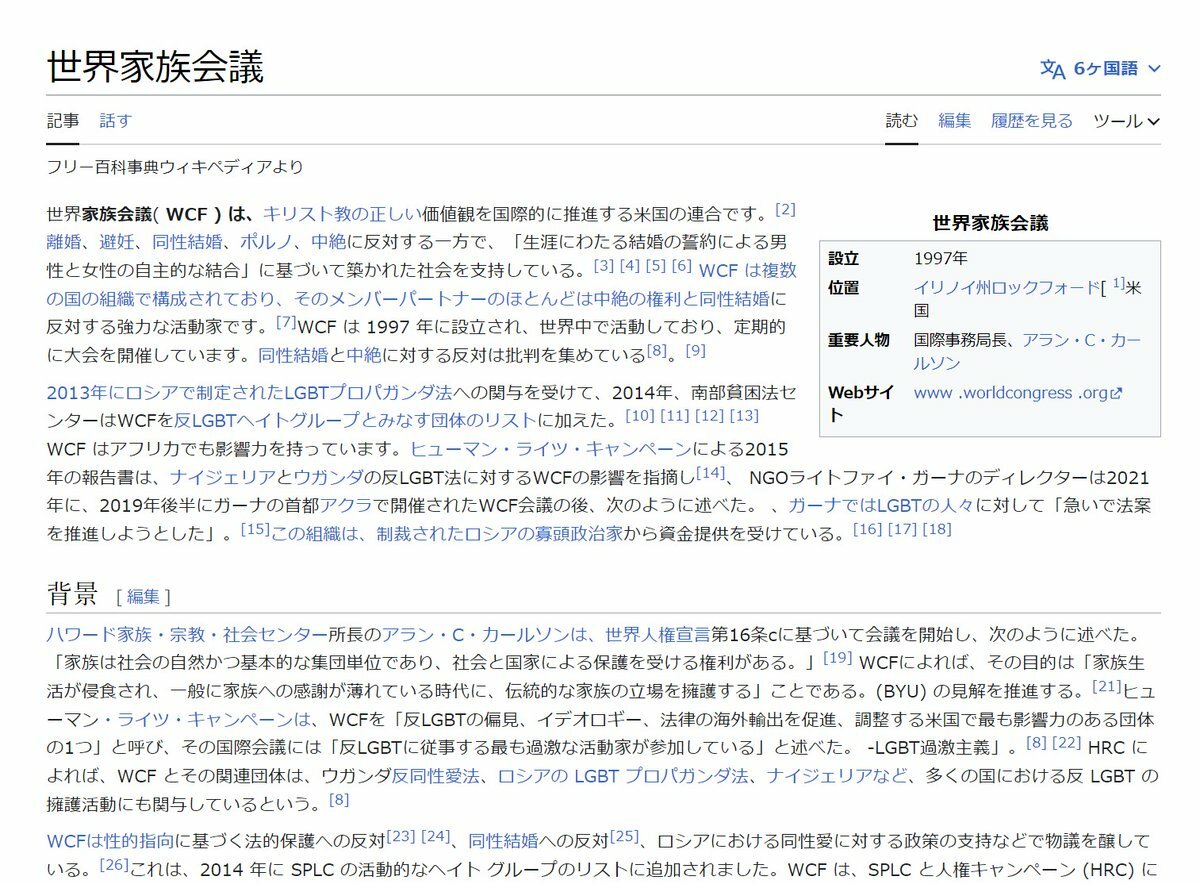Click citation reference [15]
The width and height of the screenshot is (1200, 884).
[x=256, y=529]
